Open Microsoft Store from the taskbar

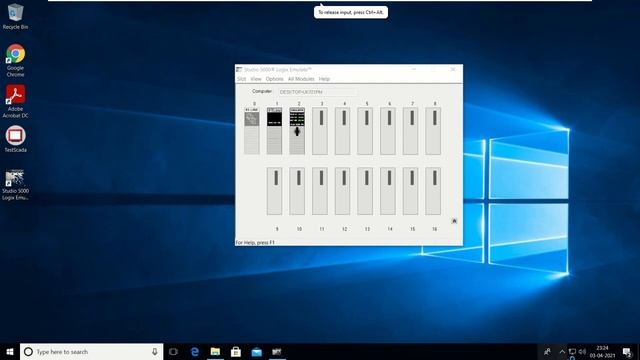point(236,351)
